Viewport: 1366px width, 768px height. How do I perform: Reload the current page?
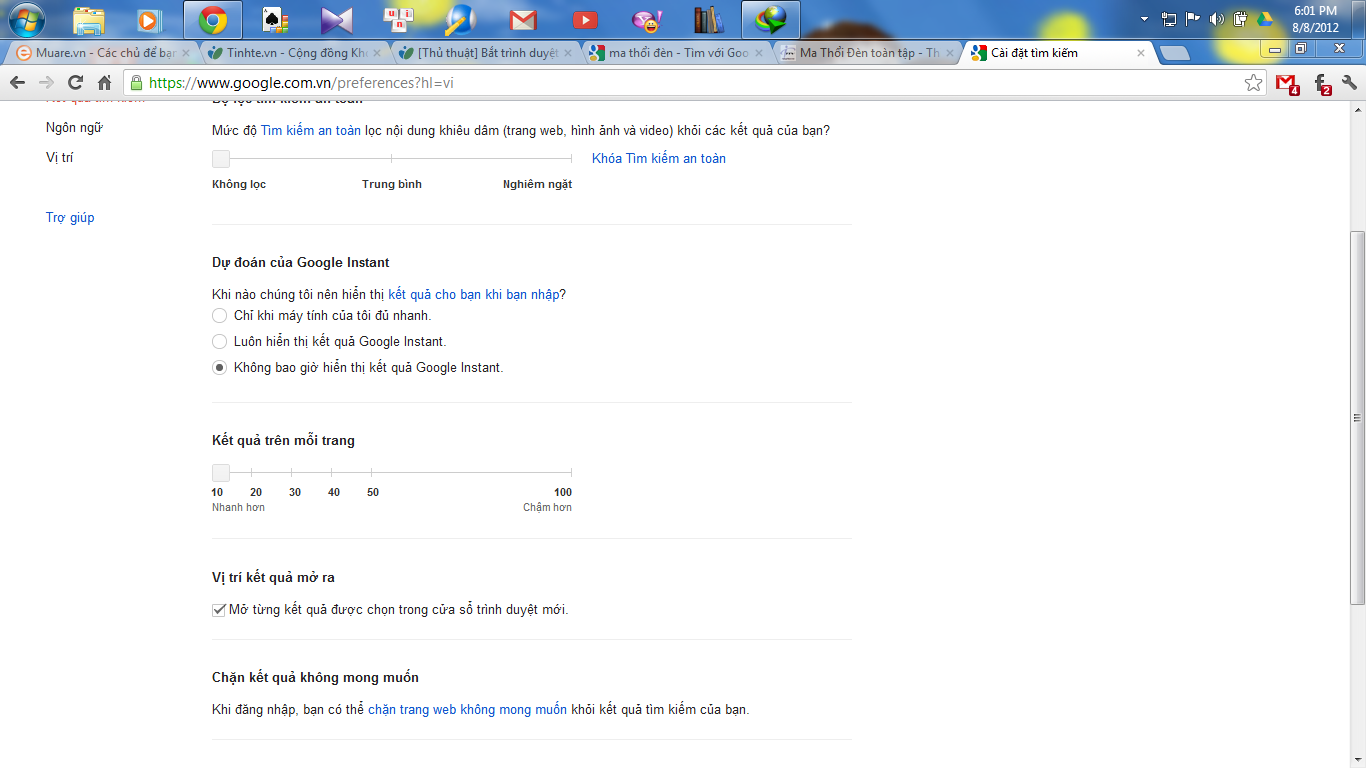[x=75, y=83]
